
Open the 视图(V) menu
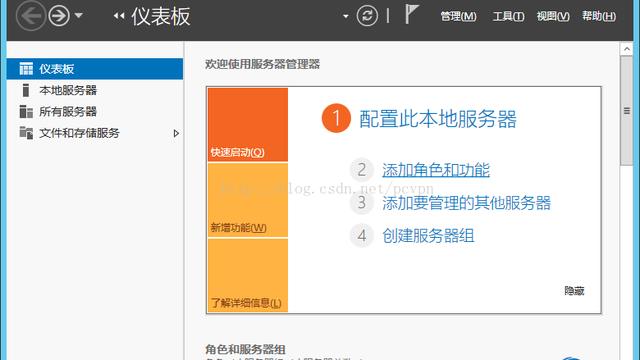[x=553, y=16]
